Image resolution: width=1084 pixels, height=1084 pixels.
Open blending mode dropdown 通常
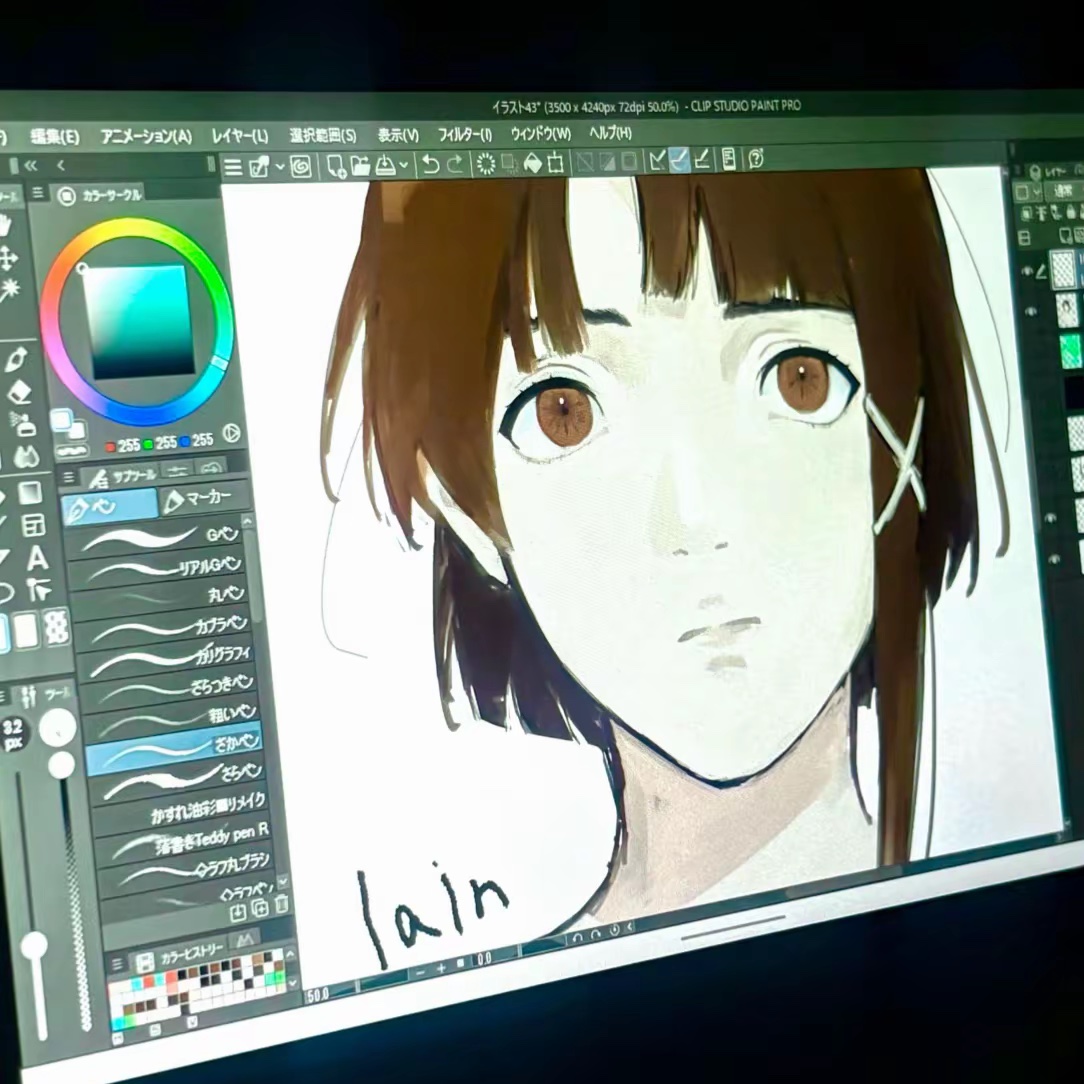click(x=1063, y=191)
